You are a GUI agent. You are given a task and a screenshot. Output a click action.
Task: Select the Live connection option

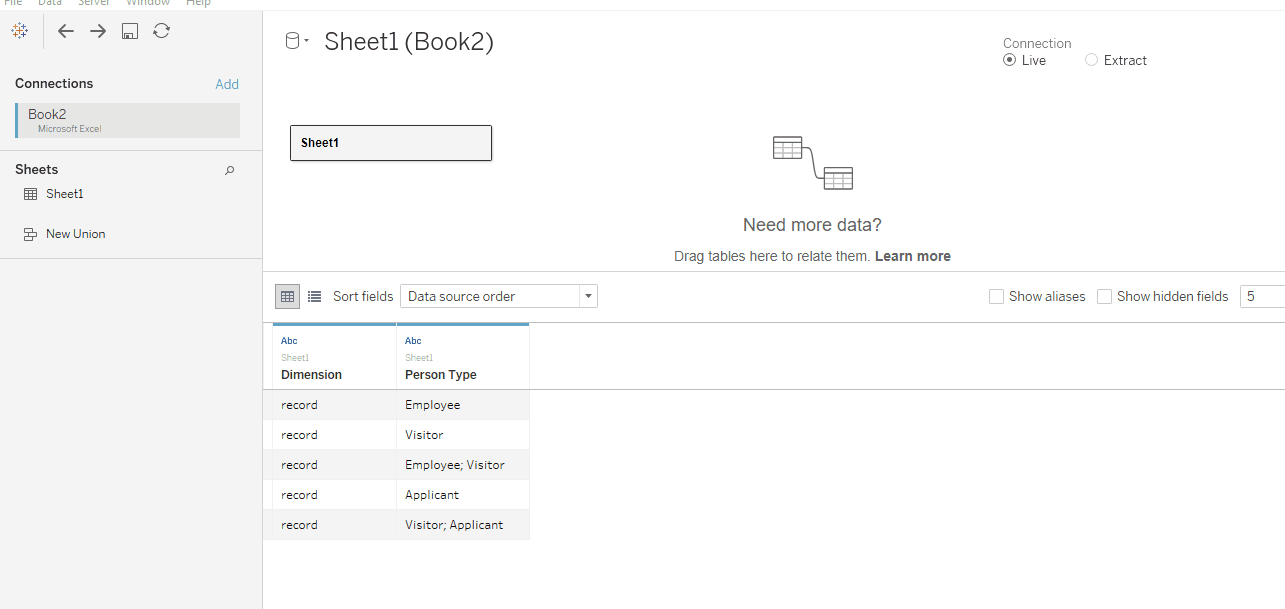[1010, 60]
